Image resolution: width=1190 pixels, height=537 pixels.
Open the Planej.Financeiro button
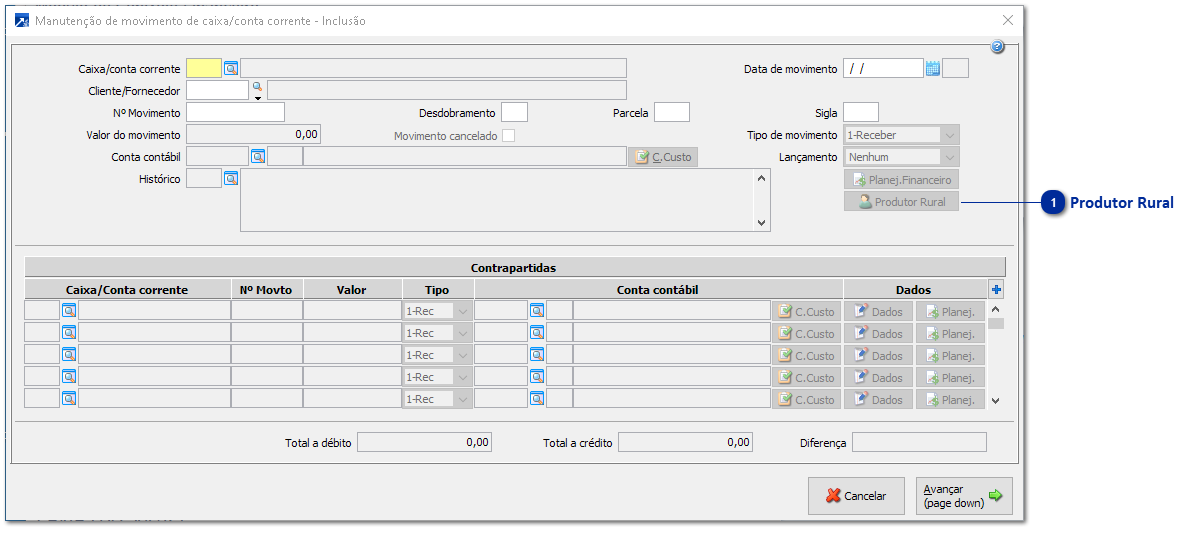tap(901, 180)
